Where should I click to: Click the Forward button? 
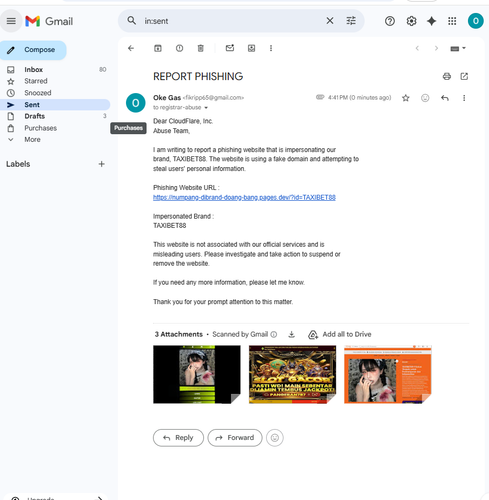point(235,438)
